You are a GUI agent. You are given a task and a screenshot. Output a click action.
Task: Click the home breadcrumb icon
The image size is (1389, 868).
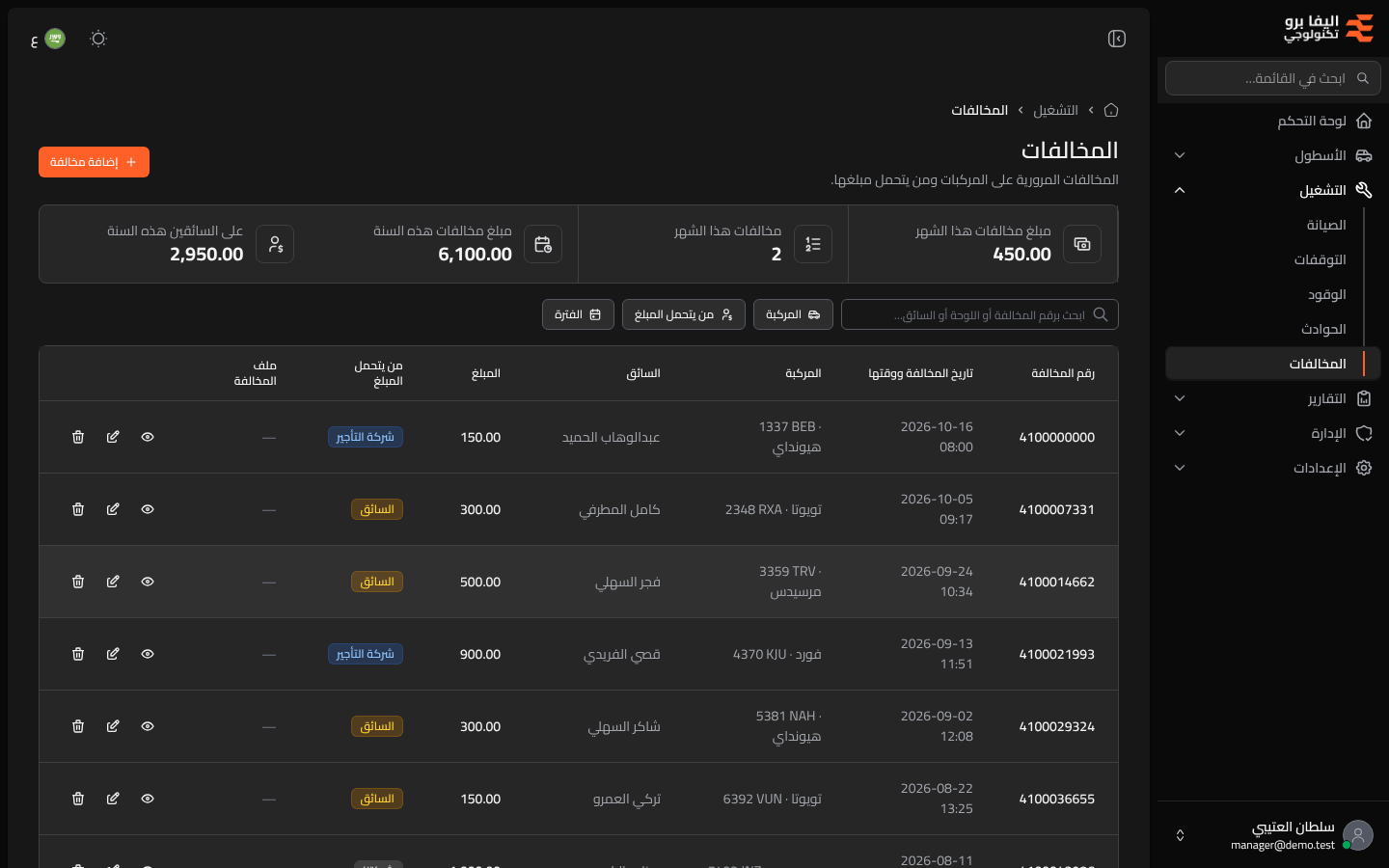(x=1111, y=110)
